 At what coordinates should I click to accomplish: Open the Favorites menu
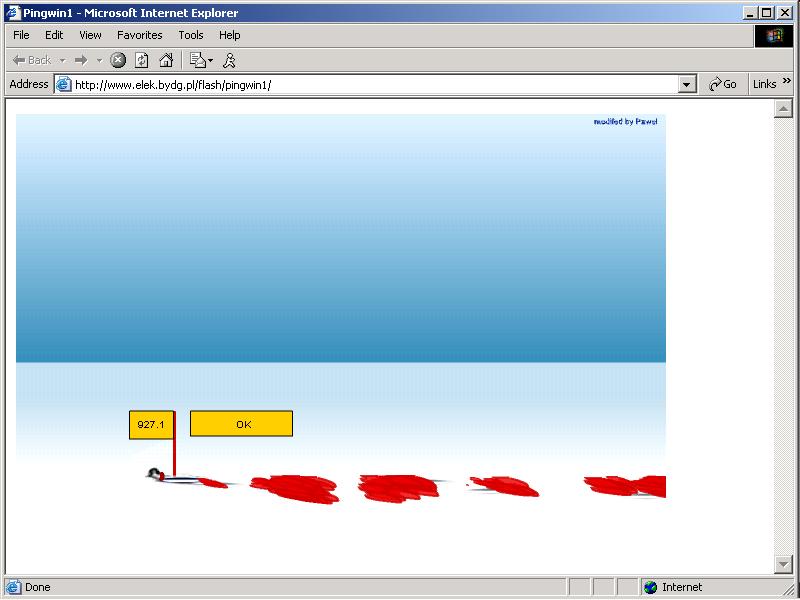[x=140, y=35]
